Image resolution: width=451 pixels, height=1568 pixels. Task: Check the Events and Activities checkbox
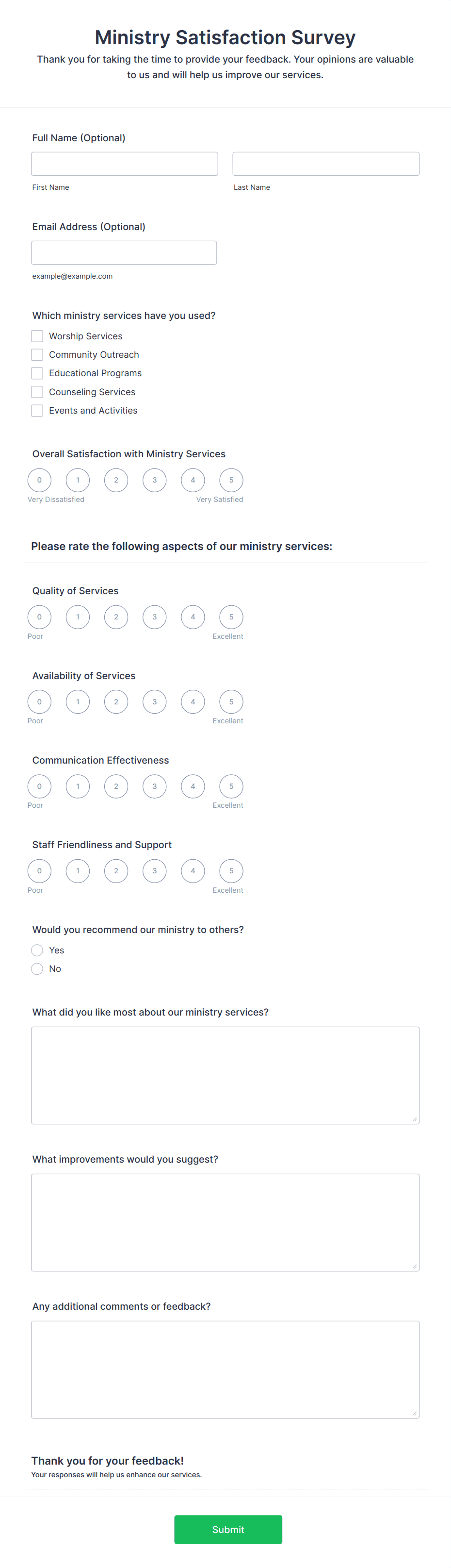click(36, 410)
